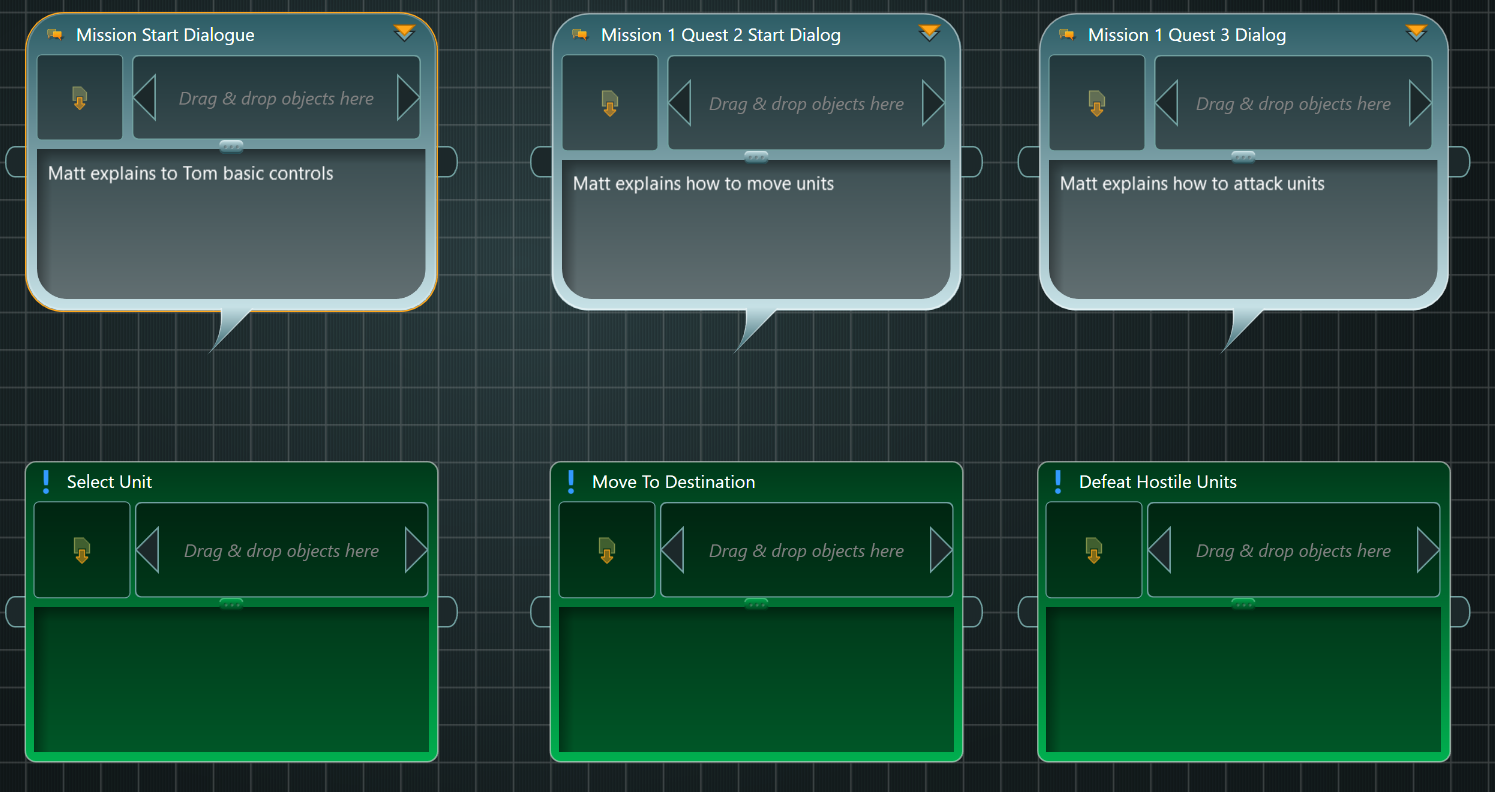1495x792 pixels.
Task: Click the drag & drop field in Mission 1 Quest 3 Dialog
Action: (1293, 102)
